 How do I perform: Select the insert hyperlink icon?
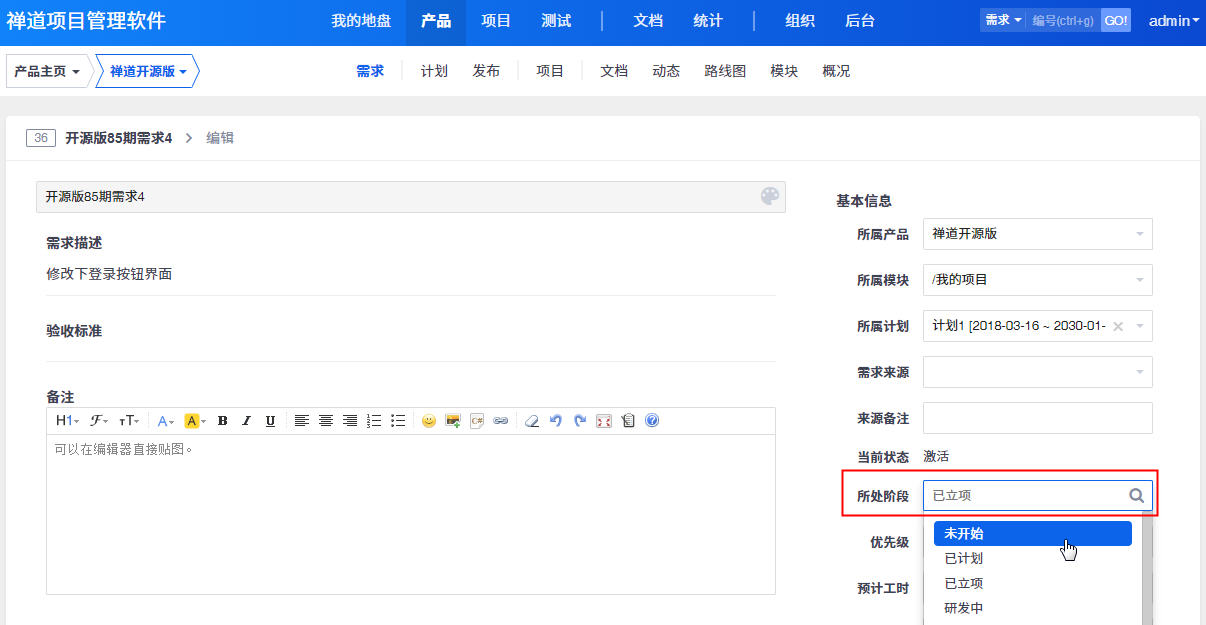point(499,420)
